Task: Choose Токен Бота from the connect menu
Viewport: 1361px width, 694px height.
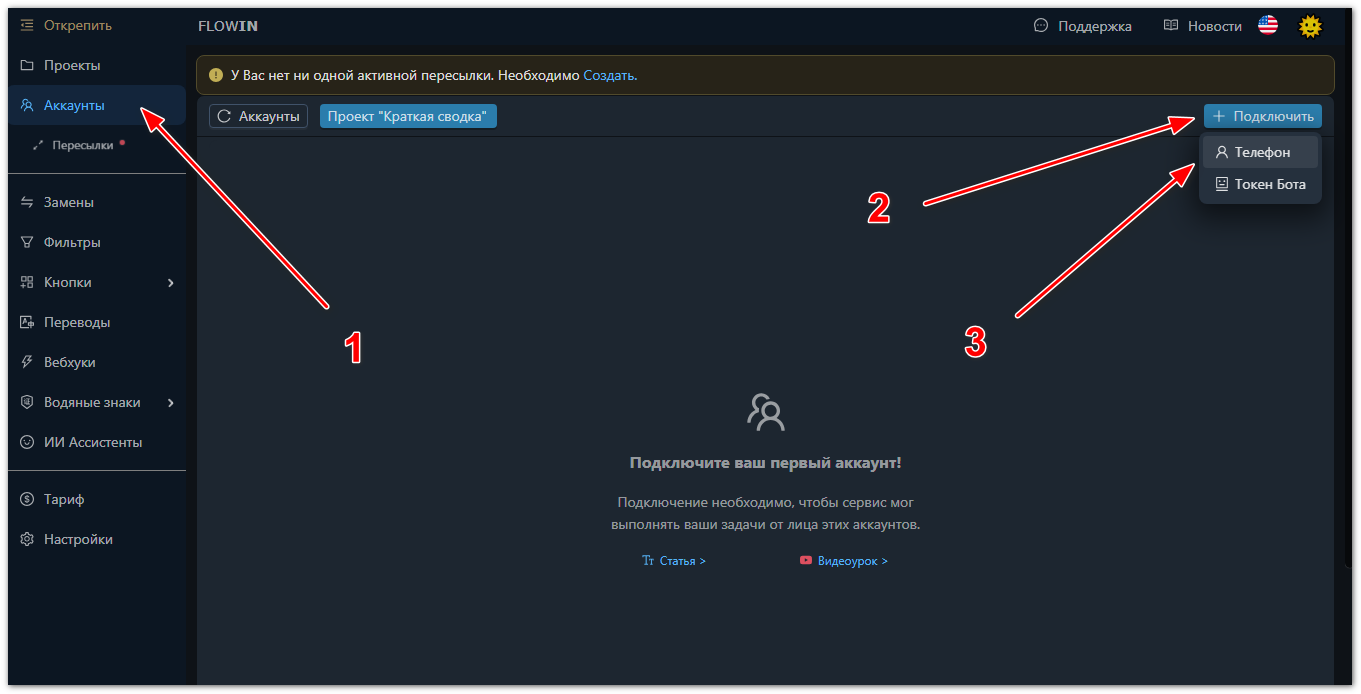Action: click(1260, 184)
